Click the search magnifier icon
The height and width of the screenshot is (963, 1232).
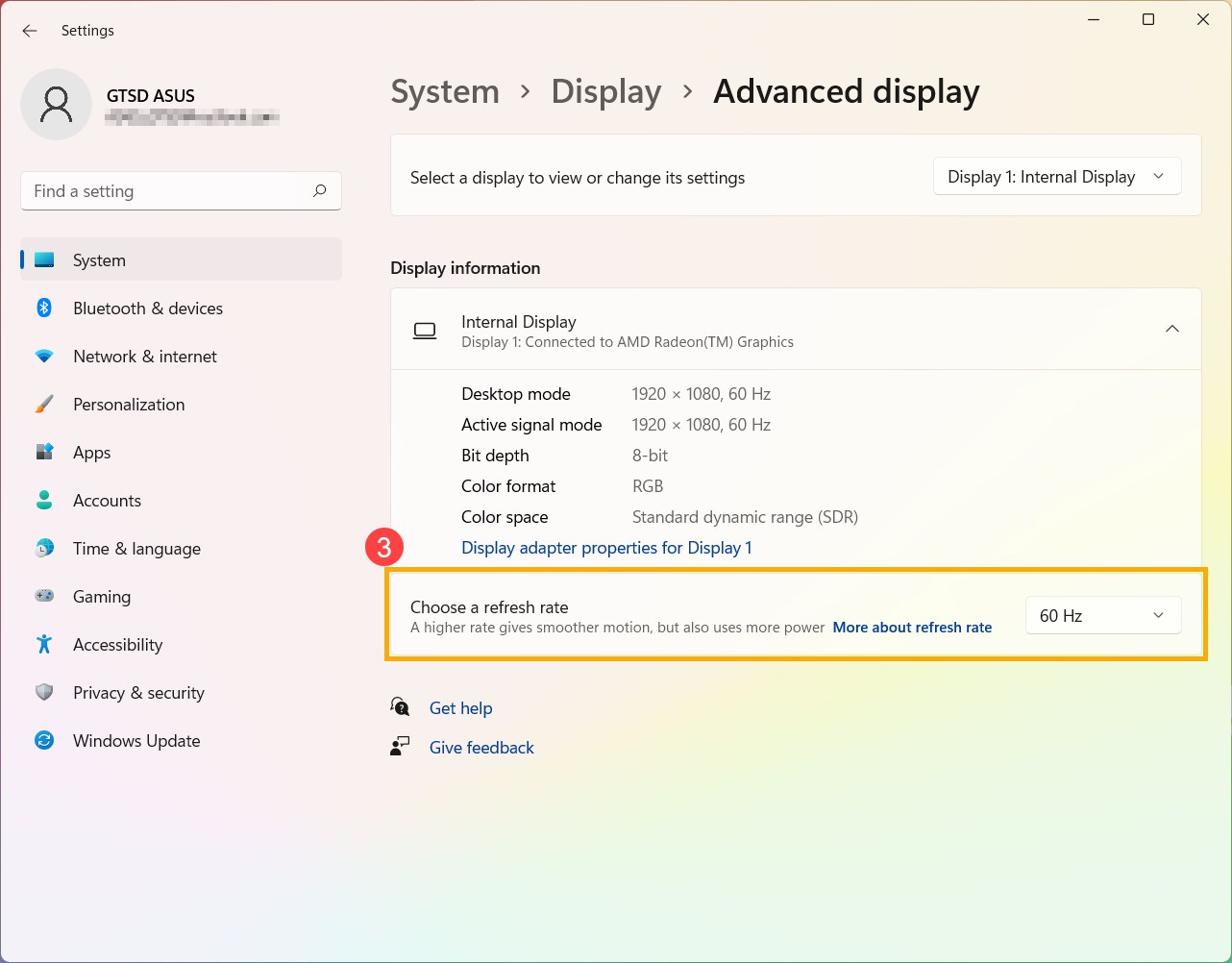tap(320, 190)
